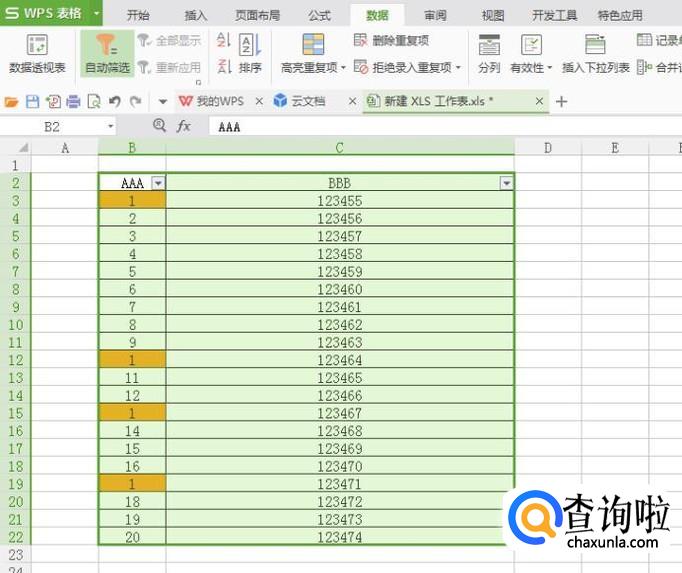Click the fx insert function icon
The image size is (682, 573).
[184, 127]
